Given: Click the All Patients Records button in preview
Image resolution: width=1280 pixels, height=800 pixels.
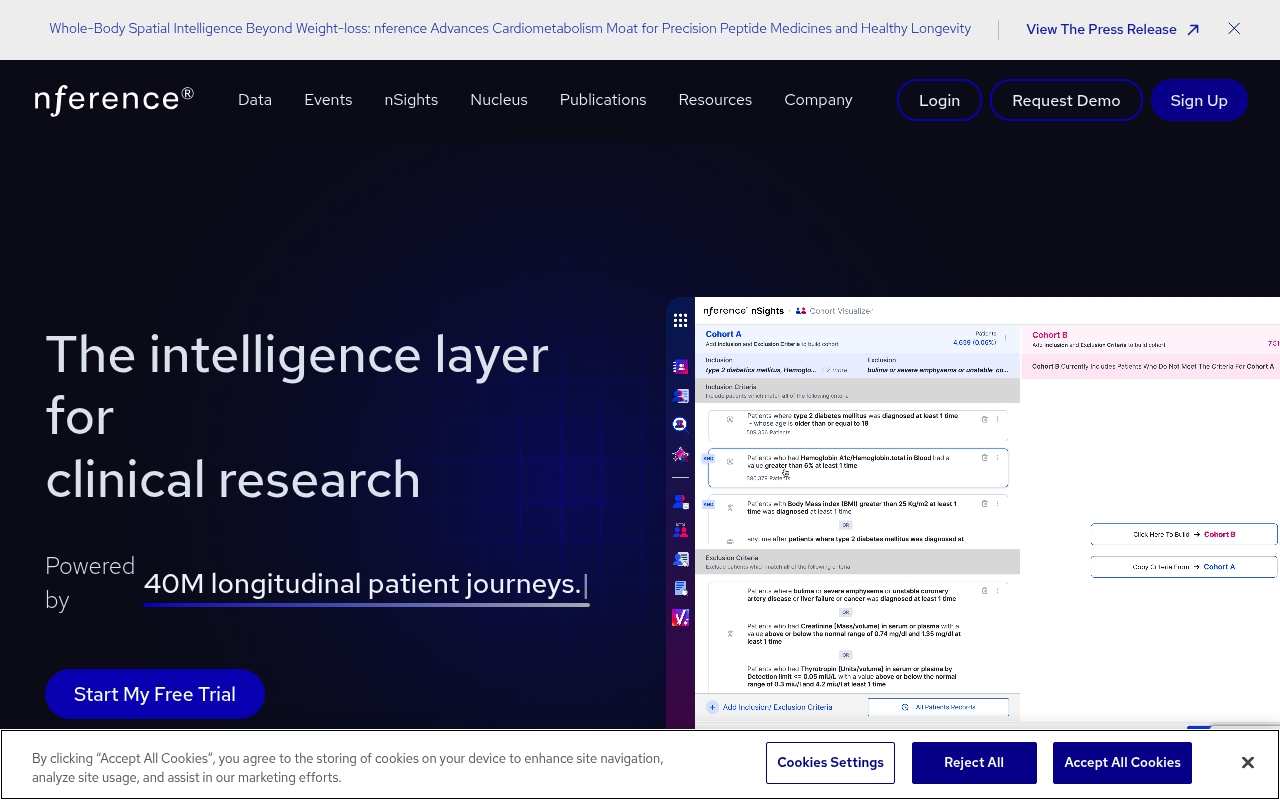Looking at the screenshot, I should pyautogui.click(x=938, y=707).
